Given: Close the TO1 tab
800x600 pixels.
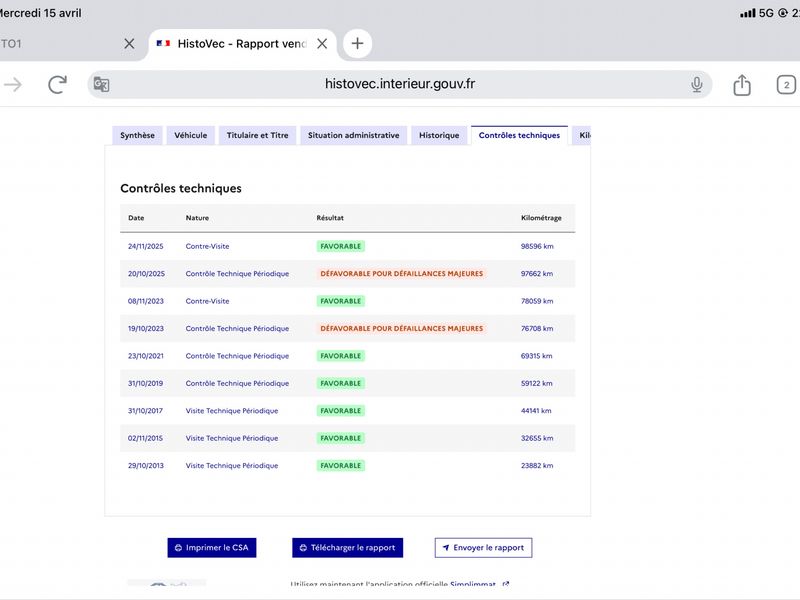Looking at the screenshot, I should [129, 44].
